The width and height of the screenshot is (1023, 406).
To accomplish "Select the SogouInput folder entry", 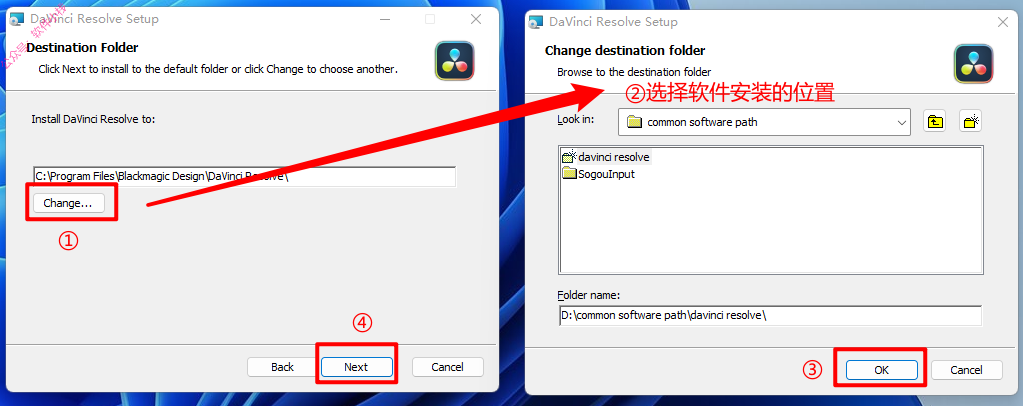I will coord(598,174).
